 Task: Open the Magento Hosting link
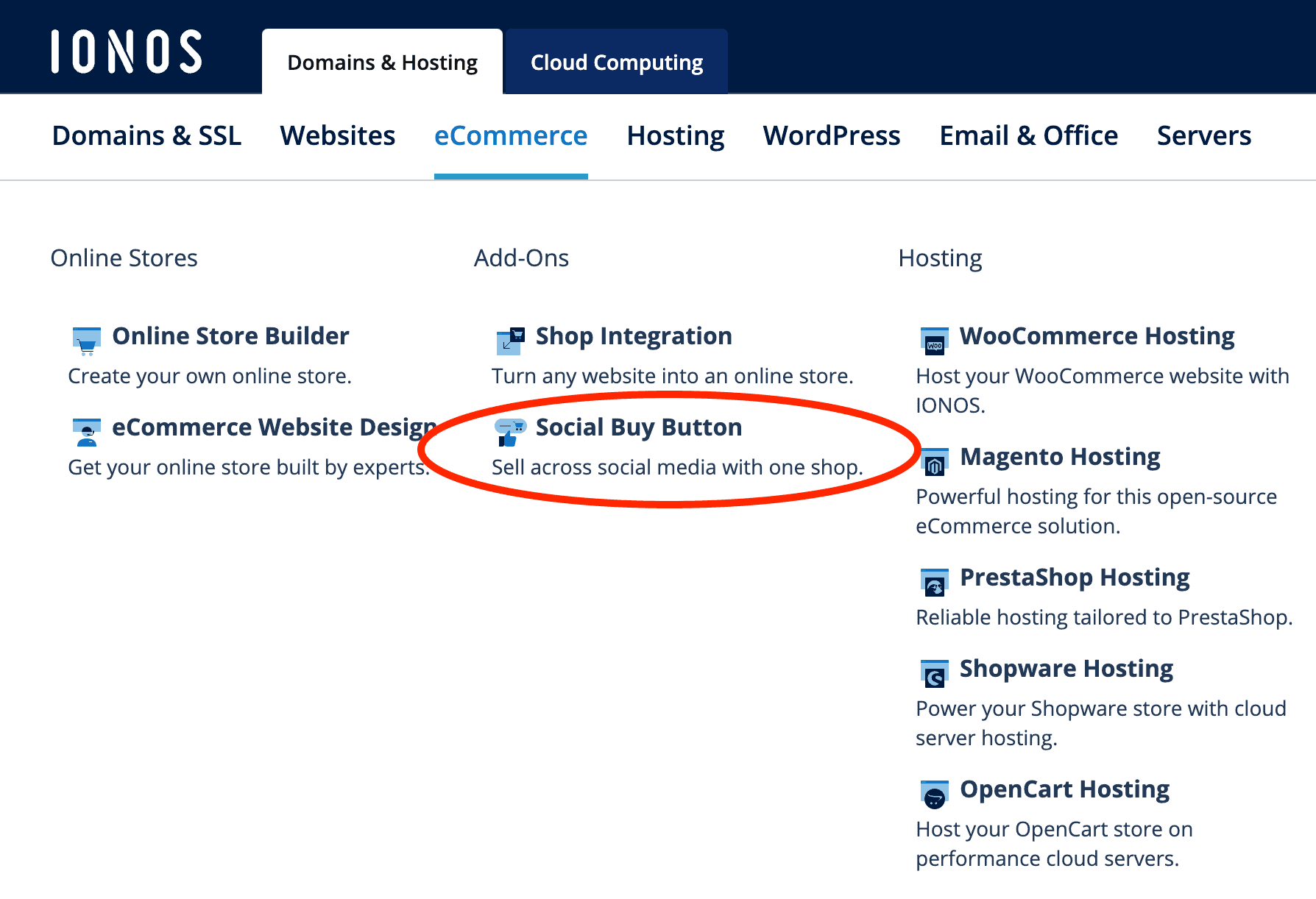(x=1060, y=457)
